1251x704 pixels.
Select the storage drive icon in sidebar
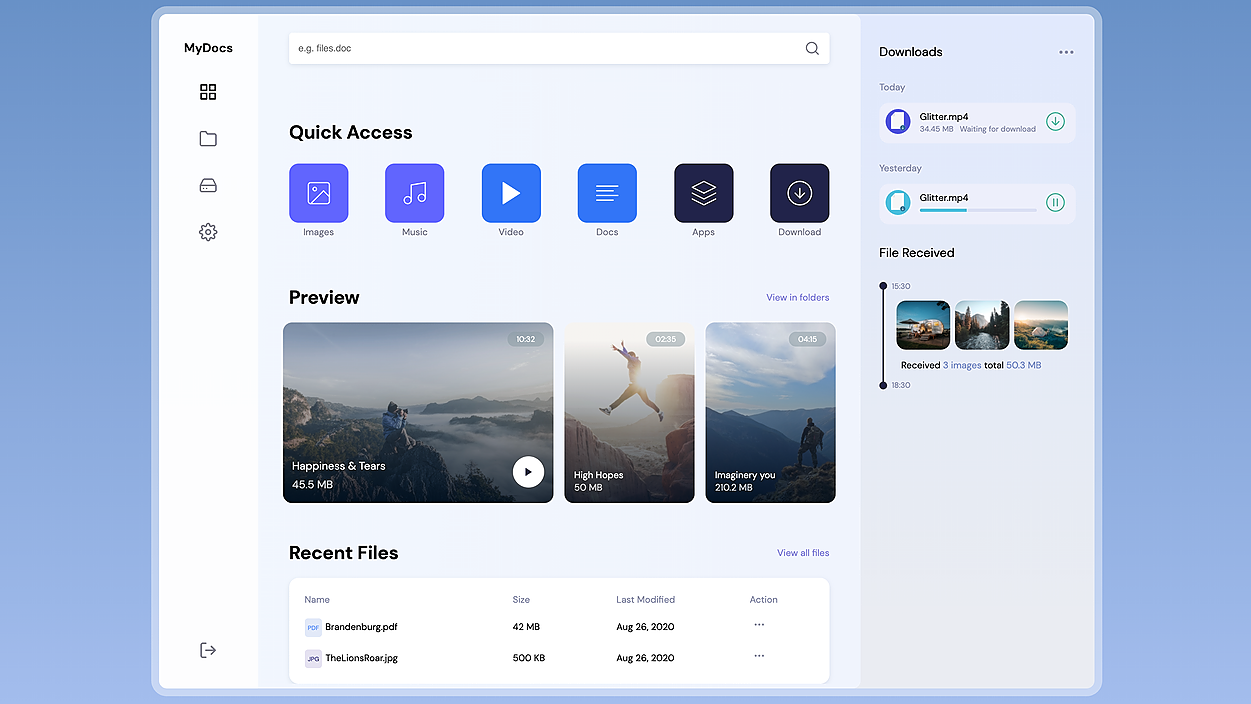[207, 185]
